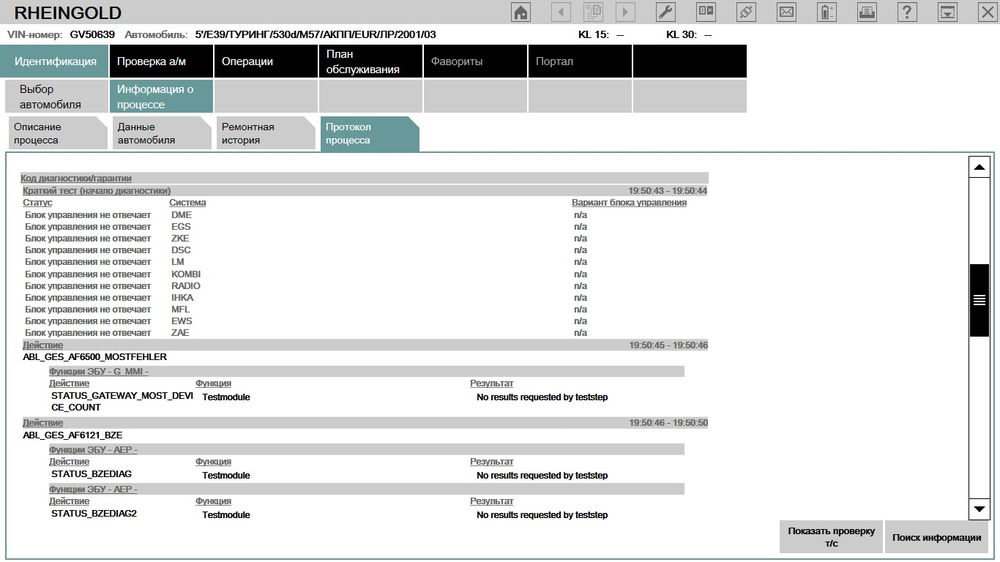Click the printer icon

(x=867, y=13)
